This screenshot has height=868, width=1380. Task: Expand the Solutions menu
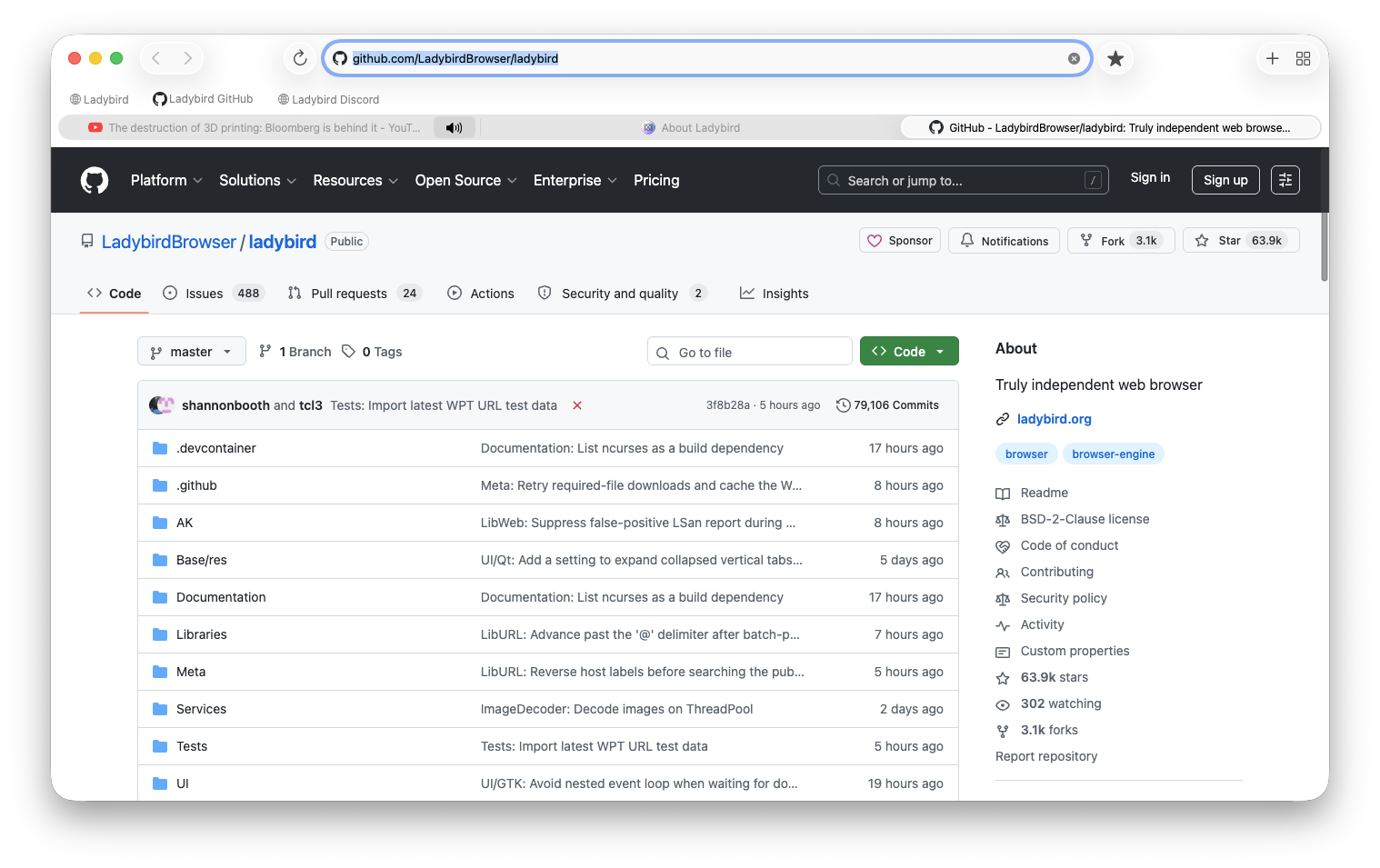(257, 180)
